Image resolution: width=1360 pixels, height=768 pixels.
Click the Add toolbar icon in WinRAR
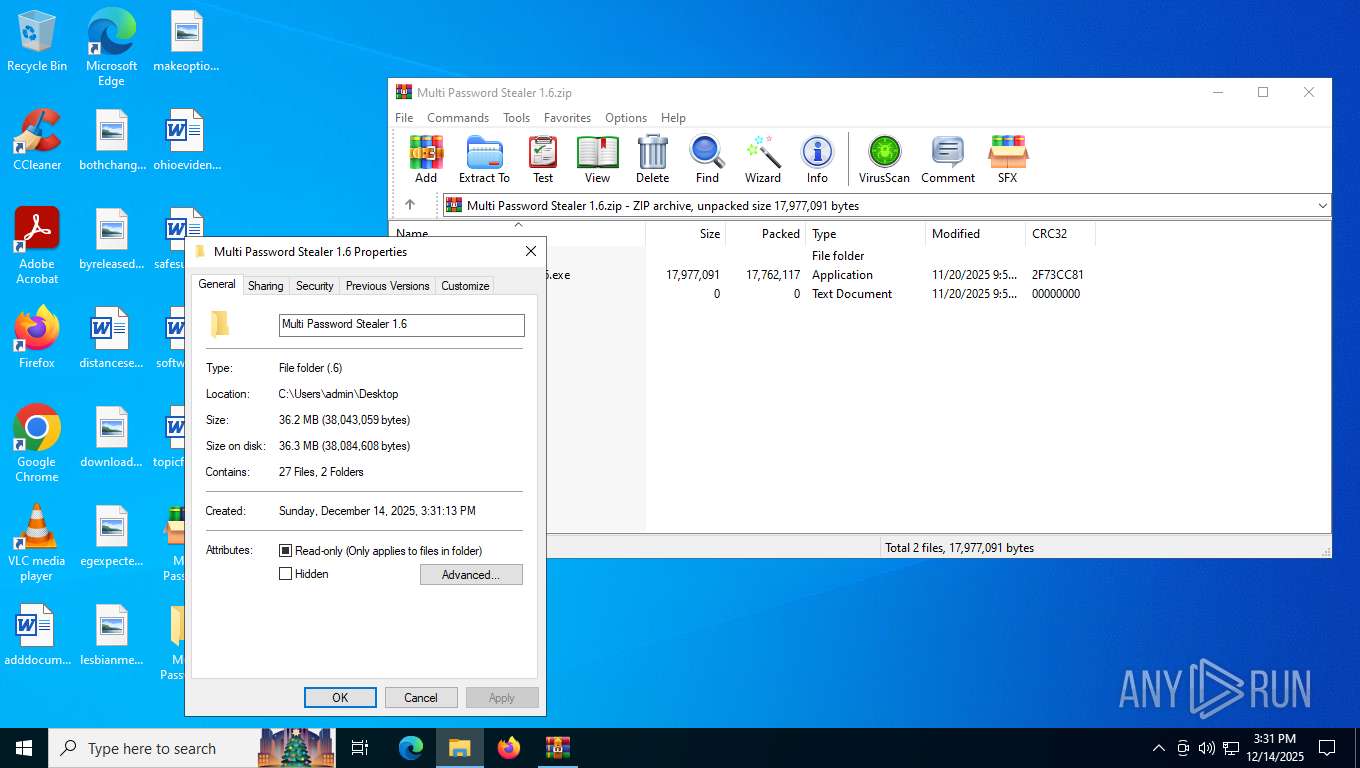tap(426, 160)
